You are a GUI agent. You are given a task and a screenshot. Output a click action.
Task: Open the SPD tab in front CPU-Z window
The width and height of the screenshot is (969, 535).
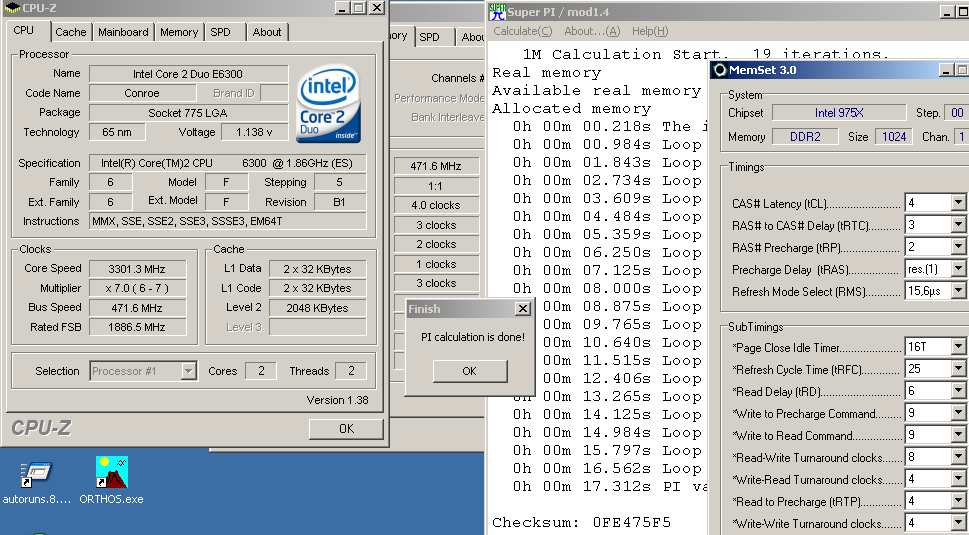220,32
